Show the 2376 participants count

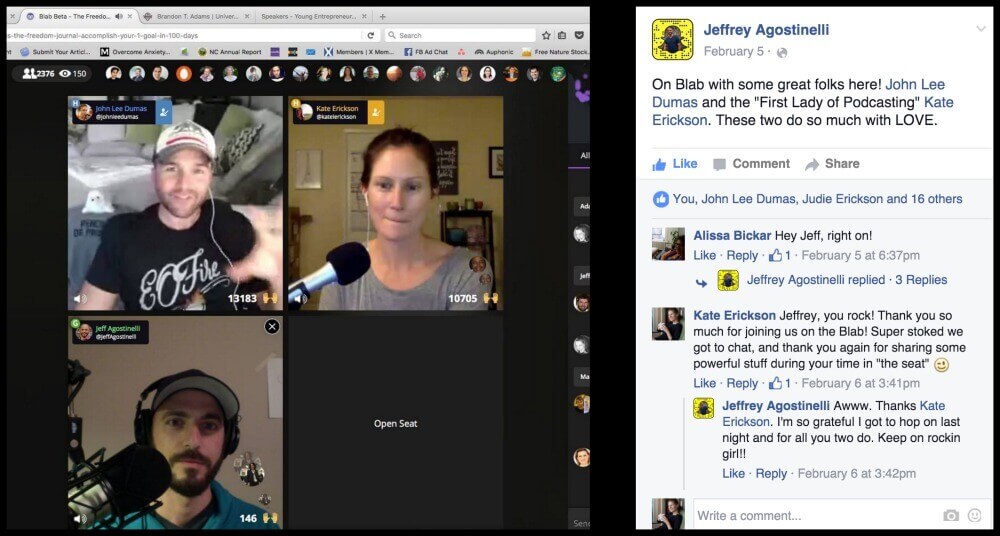38,73
